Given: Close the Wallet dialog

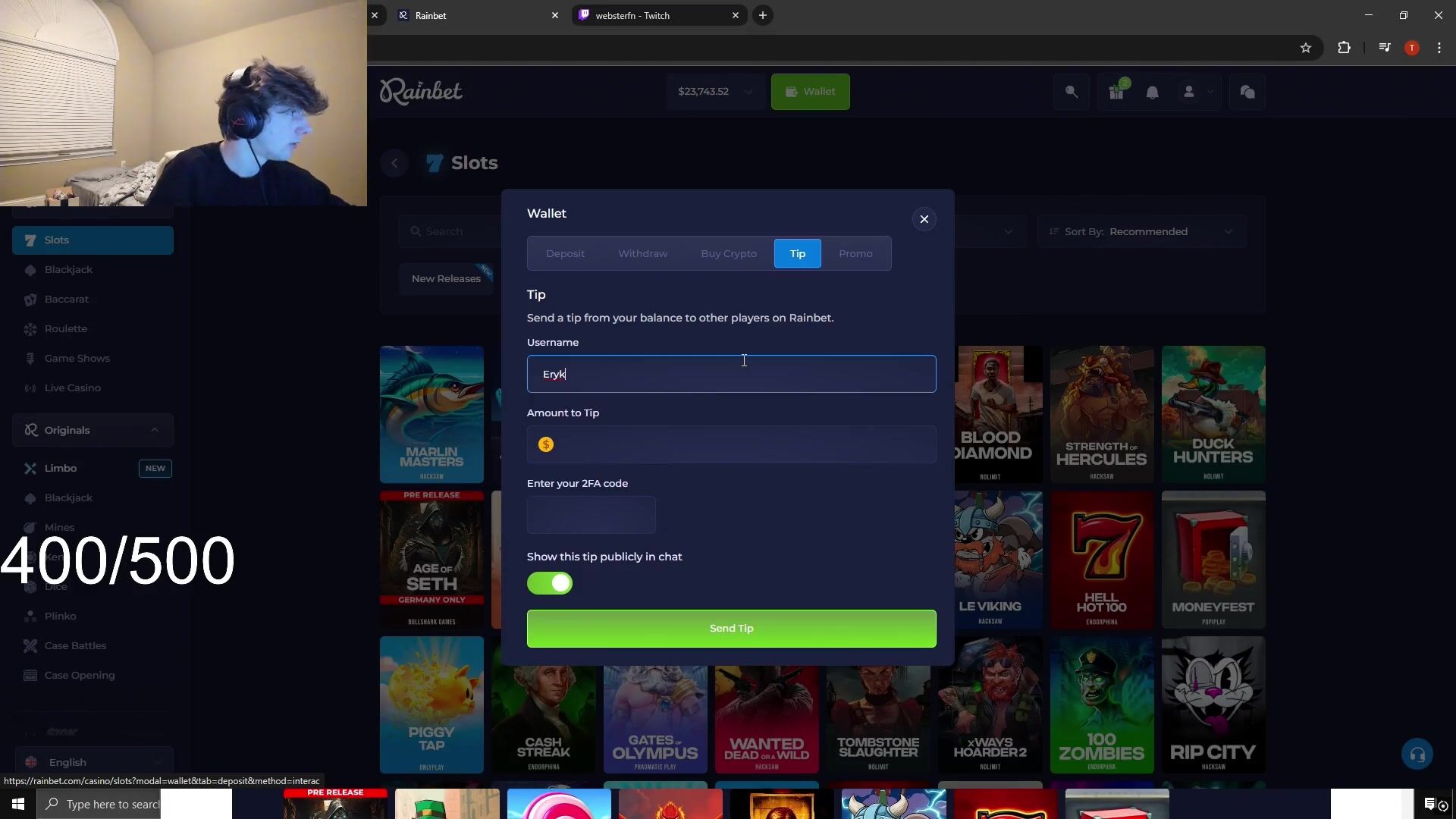Looking at the screenshot, I should click(924, 219).
